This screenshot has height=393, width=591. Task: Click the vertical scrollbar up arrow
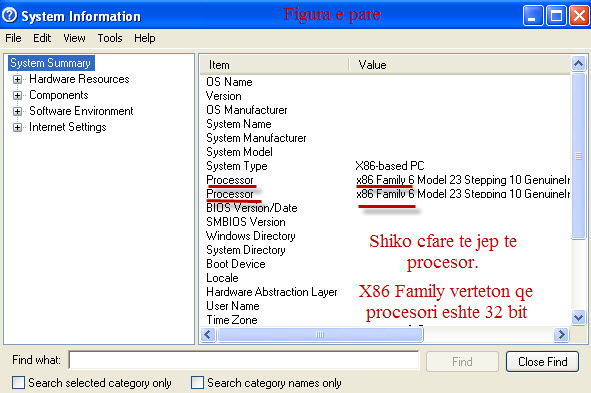click(x=578, y=63)
